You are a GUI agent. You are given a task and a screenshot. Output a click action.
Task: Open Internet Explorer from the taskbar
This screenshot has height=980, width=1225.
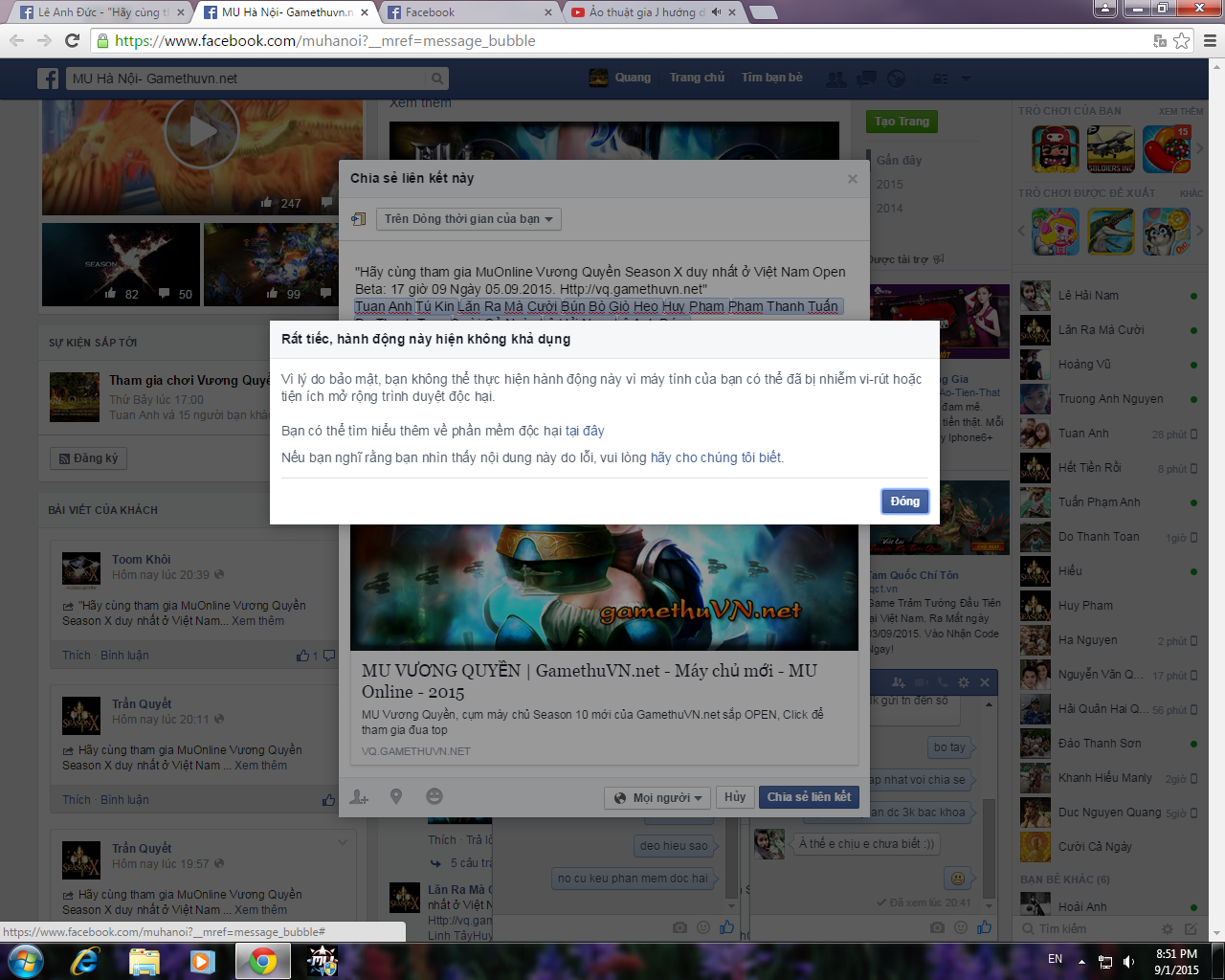pos(85,960)
